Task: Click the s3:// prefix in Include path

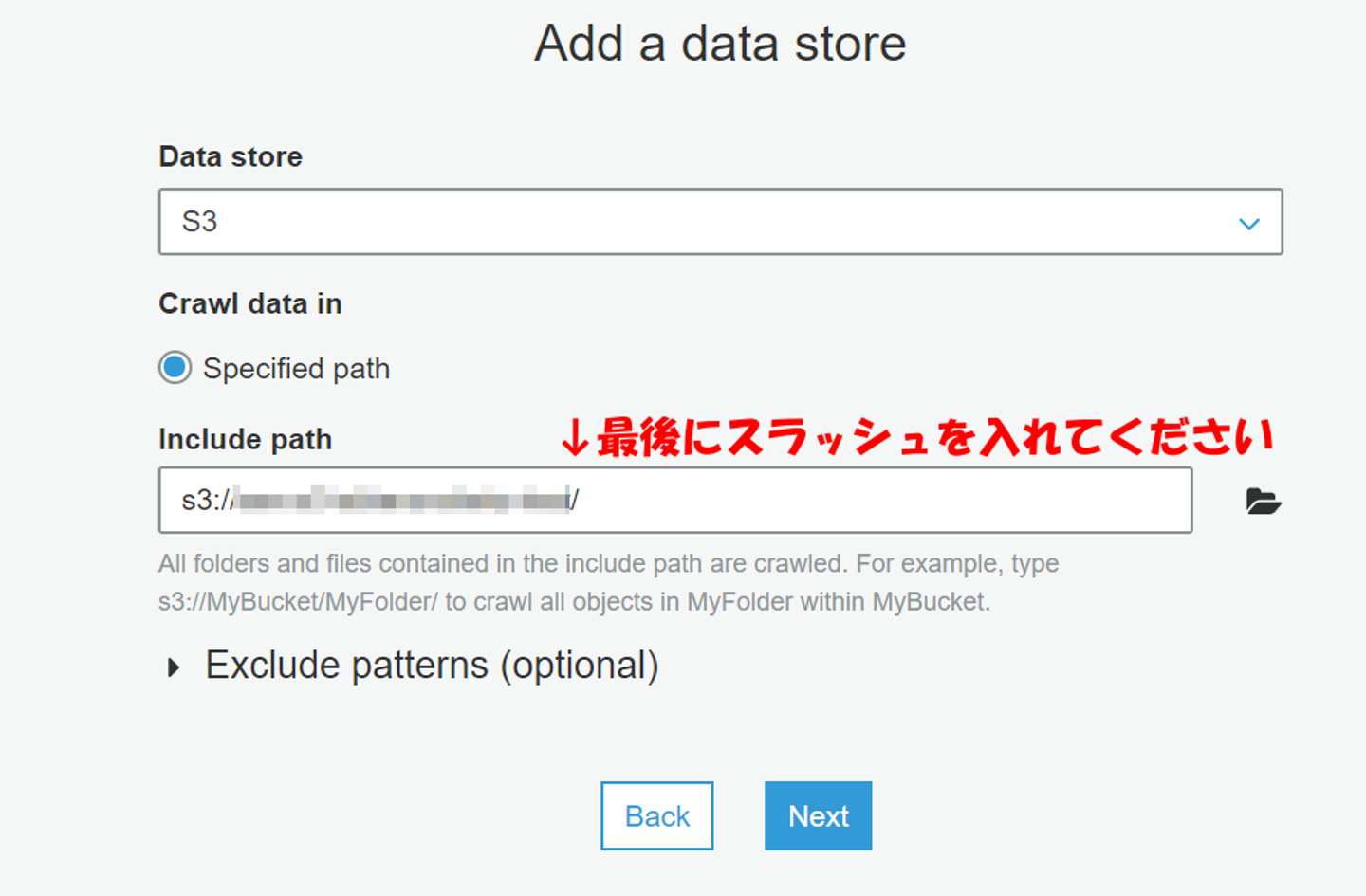Action: tap(206, 500)
